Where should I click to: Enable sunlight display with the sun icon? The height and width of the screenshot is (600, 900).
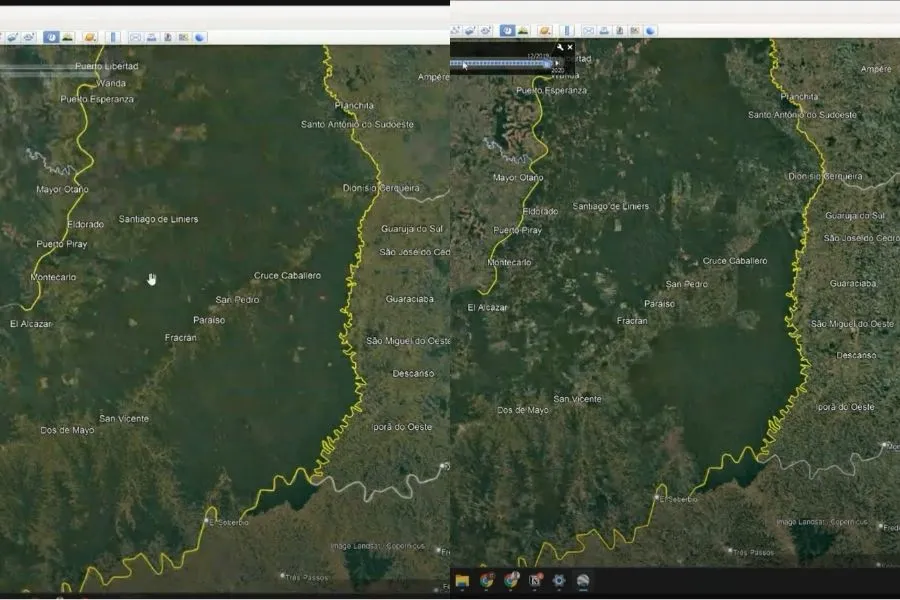[67, 36]
